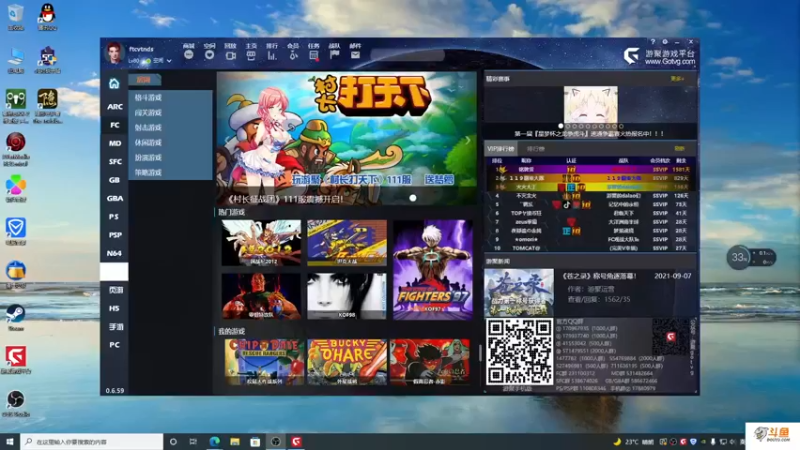The width and height of the screenshot is (800, 450).
Task: Select the SFC platform tab
Action: [114, 162]
